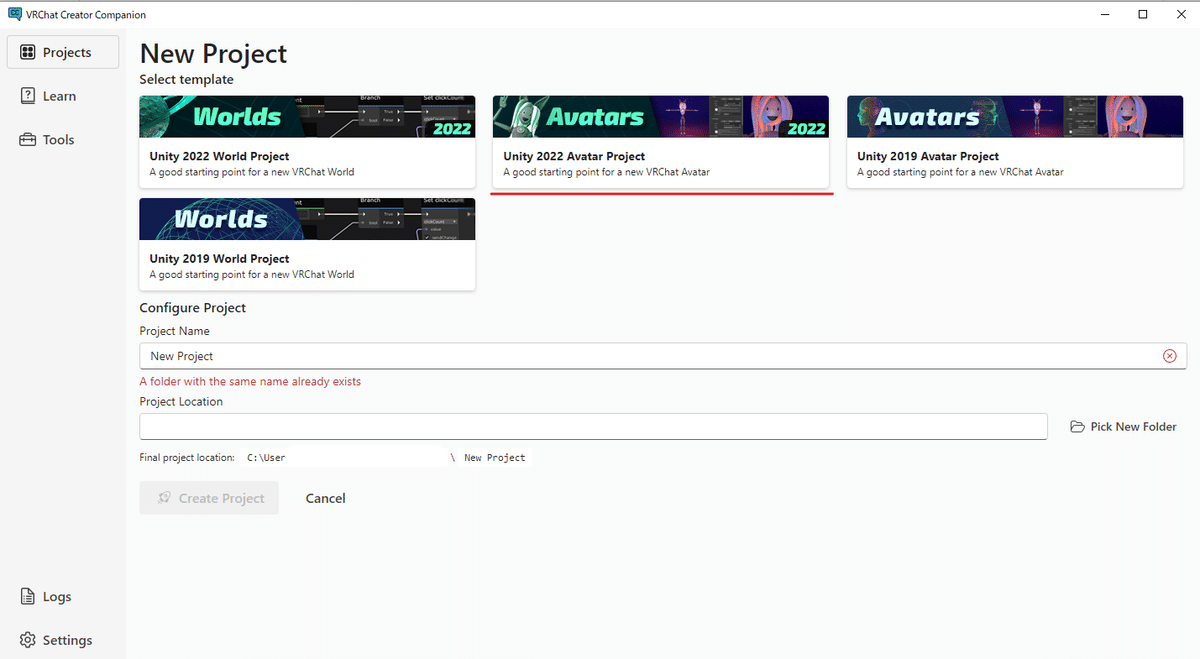The height and width of the screenshot is (659, 1200).
Task: Click the 'Configure Project' heading
Action: pyautogui.click(x=193, y=308)
